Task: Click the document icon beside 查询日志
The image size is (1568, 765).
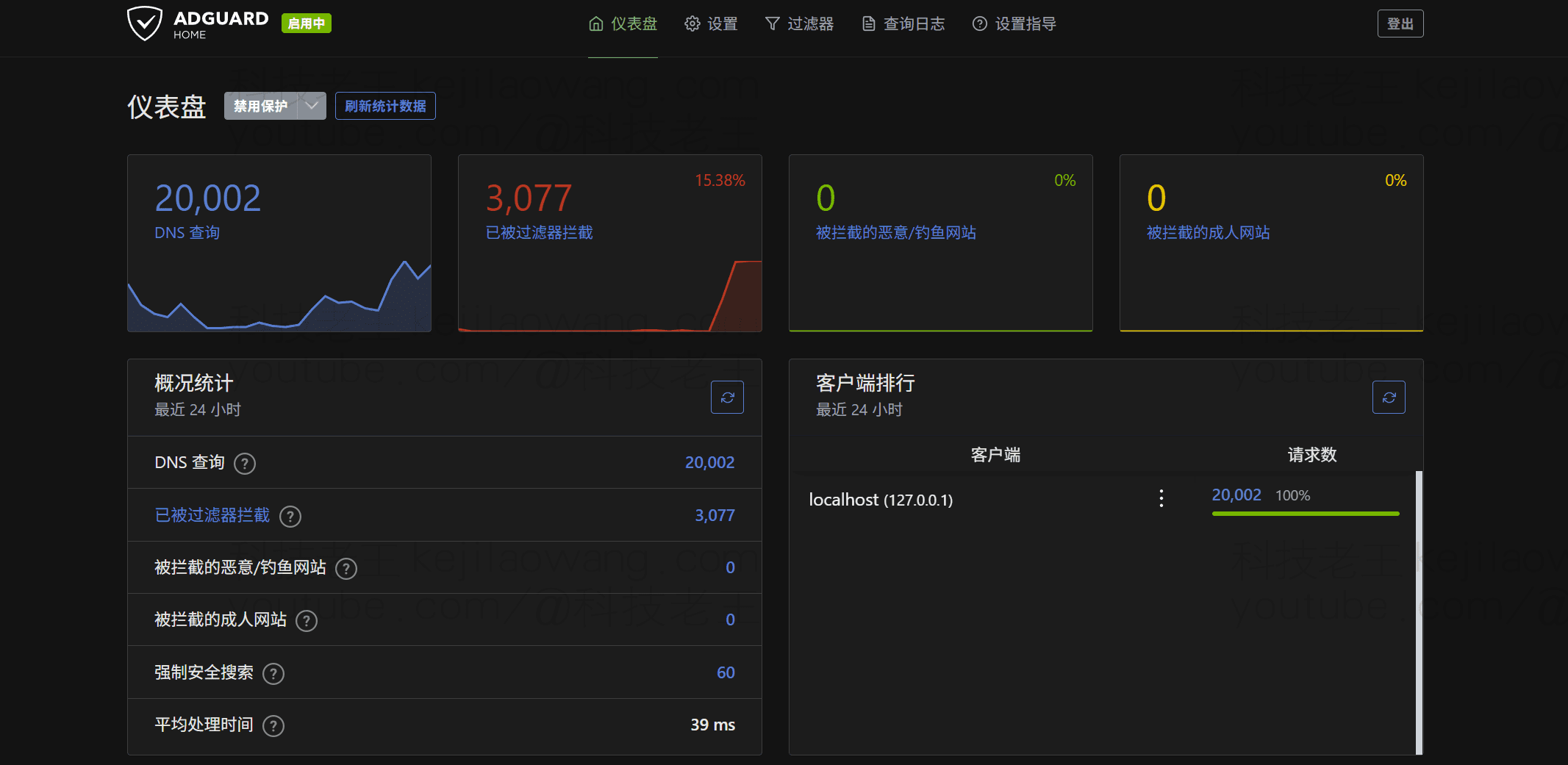Action: [869, 24]
